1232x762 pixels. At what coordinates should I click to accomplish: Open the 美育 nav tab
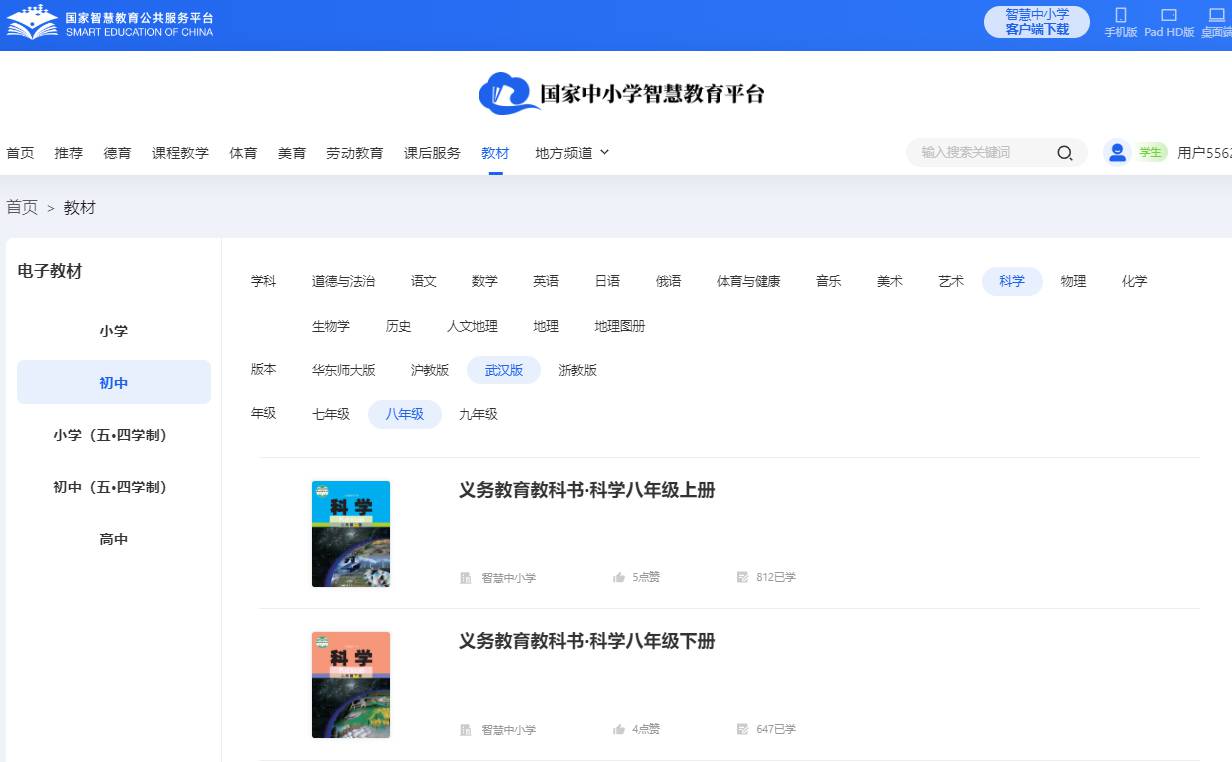292,153
